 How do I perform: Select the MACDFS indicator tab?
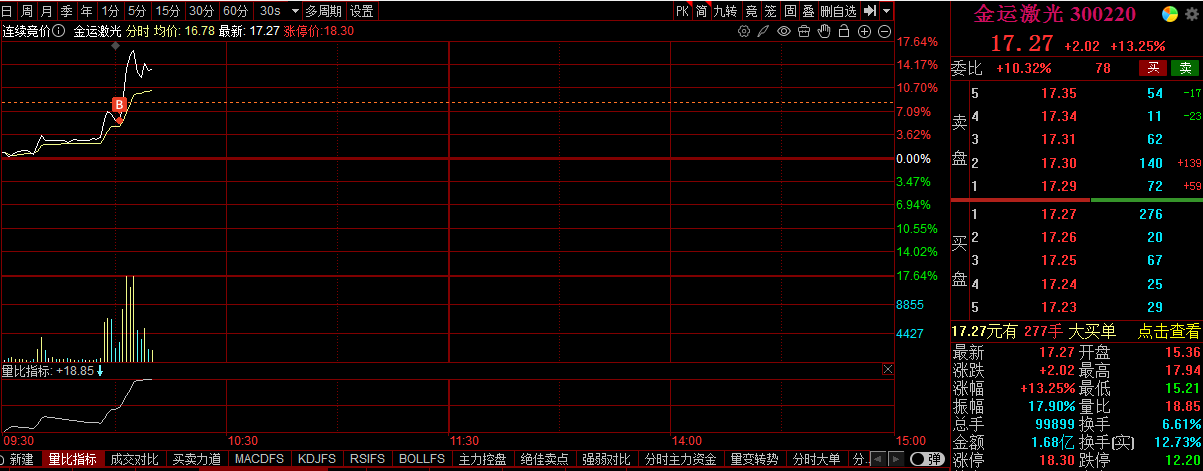pos(259,460)
